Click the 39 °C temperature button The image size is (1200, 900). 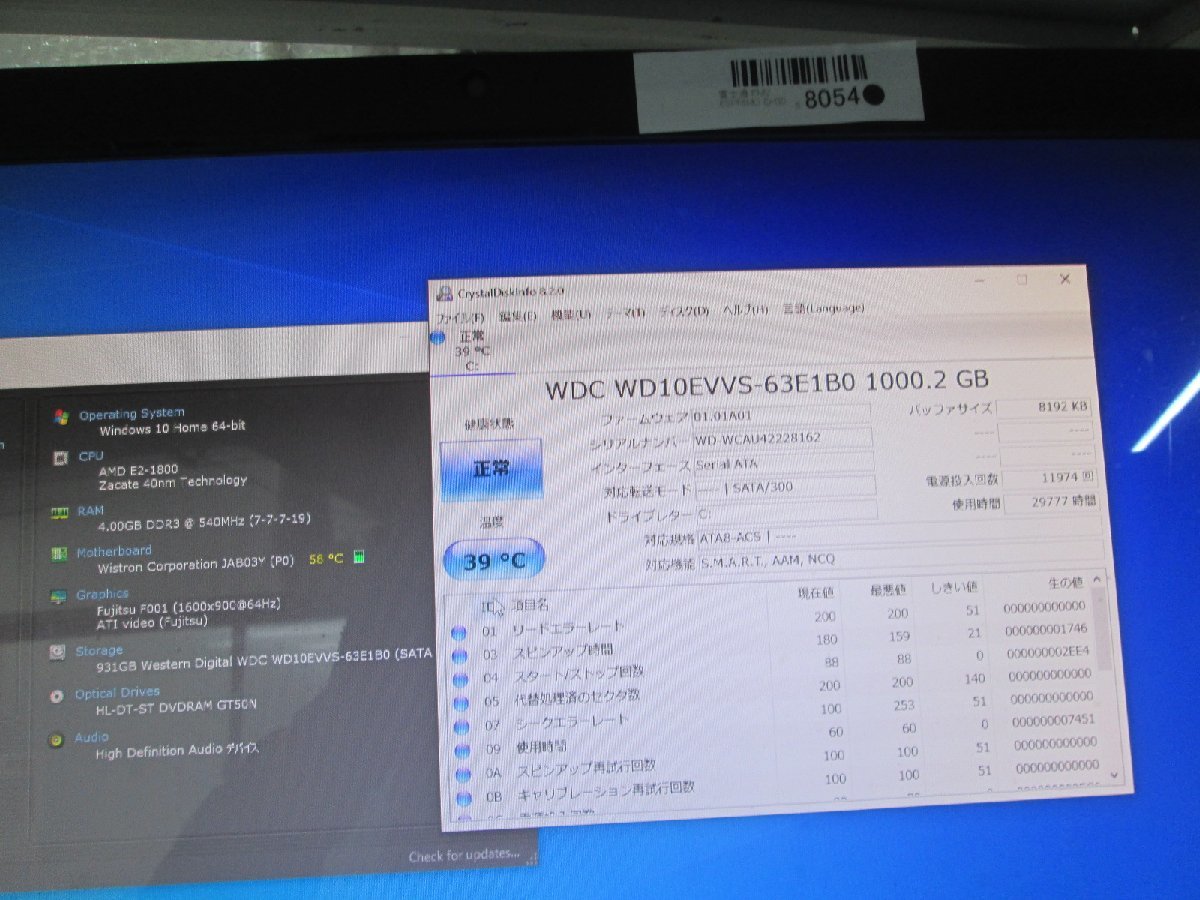[494, 561]
